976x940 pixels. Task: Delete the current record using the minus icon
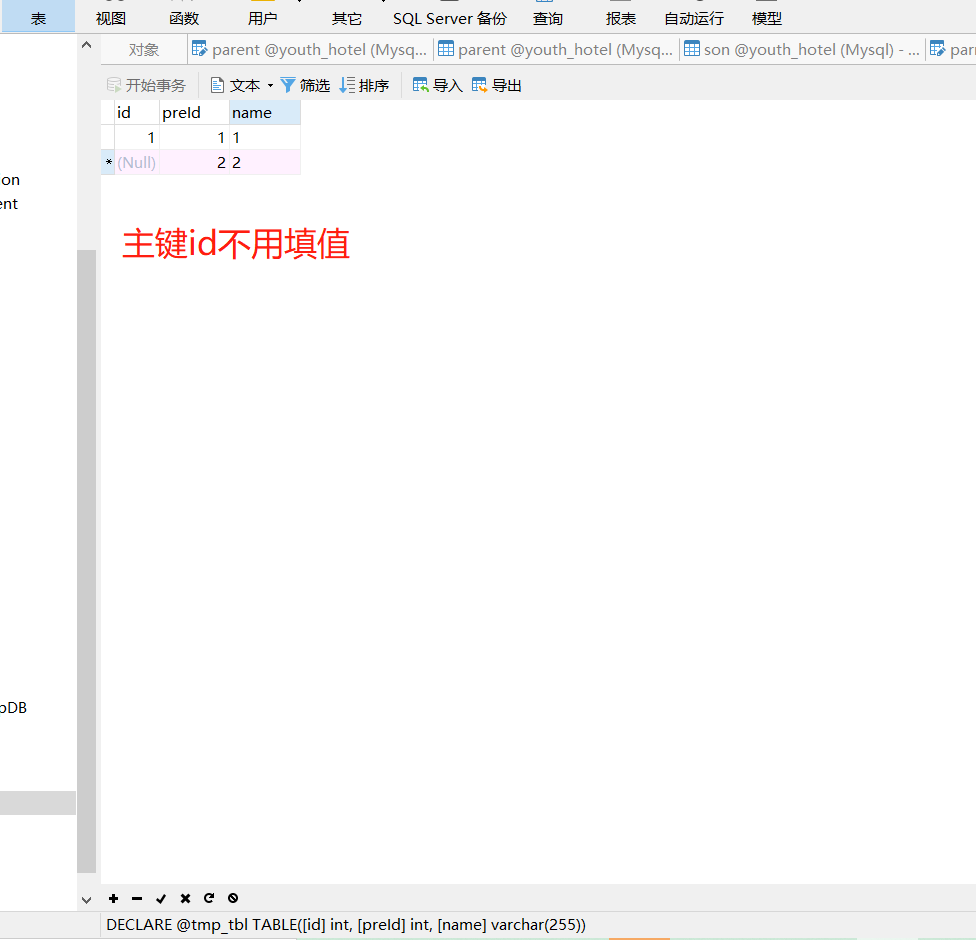tap(137, 898)
